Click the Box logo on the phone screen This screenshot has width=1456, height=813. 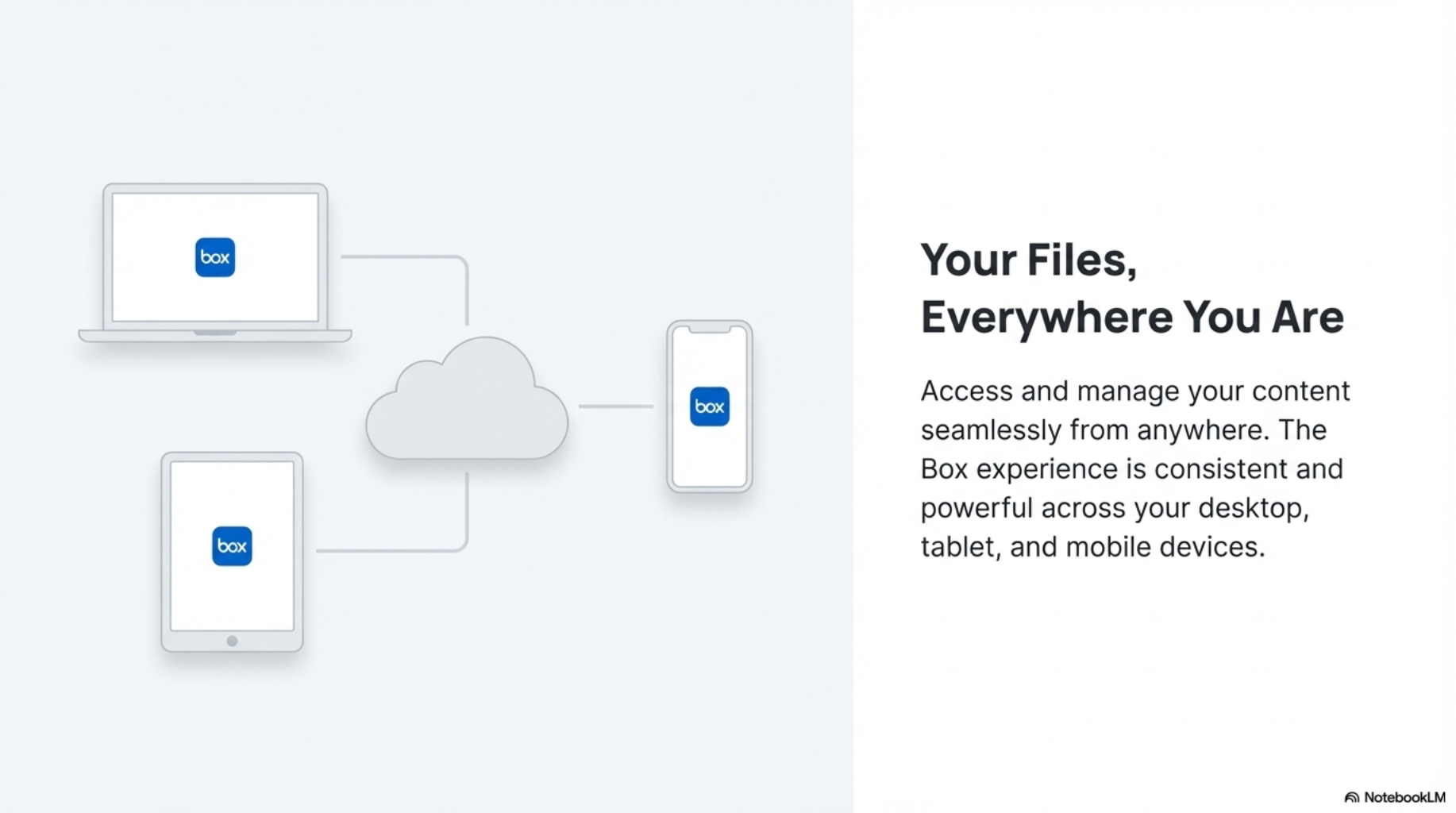pyautogui.click(x=709, y=406)
